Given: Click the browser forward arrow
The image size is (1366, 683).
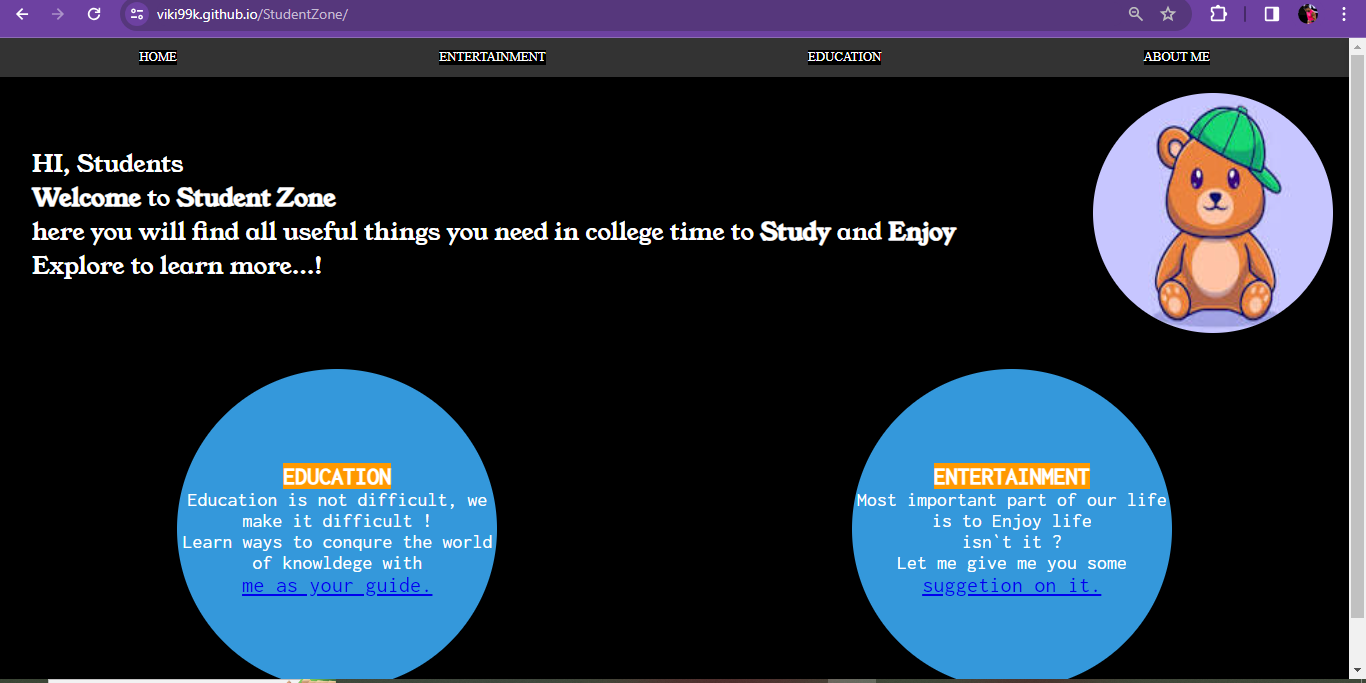Looking at the screenshot, I should (x=58, y=14).
